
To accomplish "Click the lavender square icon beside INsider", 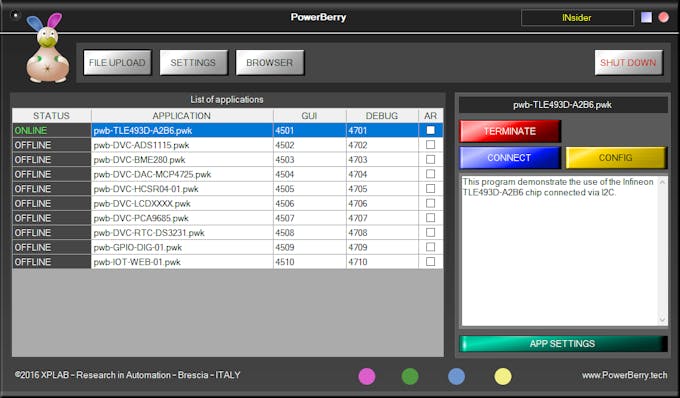I will point(646,17).
